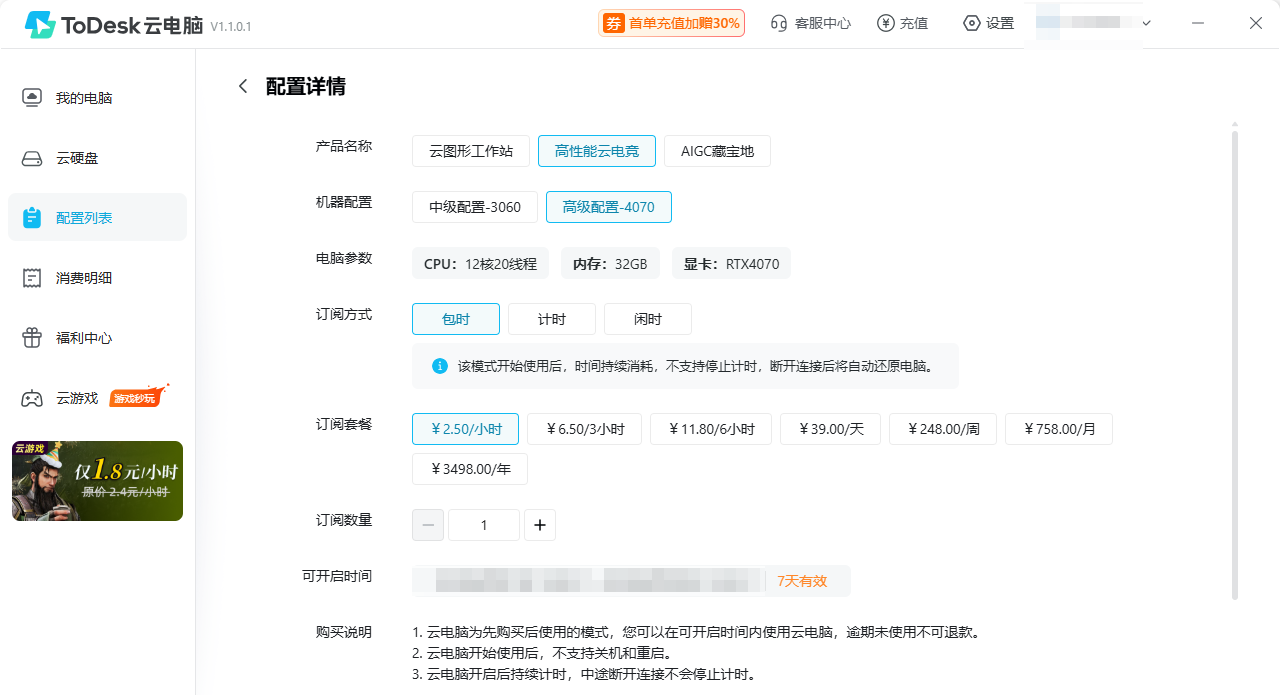
Task: Select 包时 subscription mode
Action: [456, 319]
